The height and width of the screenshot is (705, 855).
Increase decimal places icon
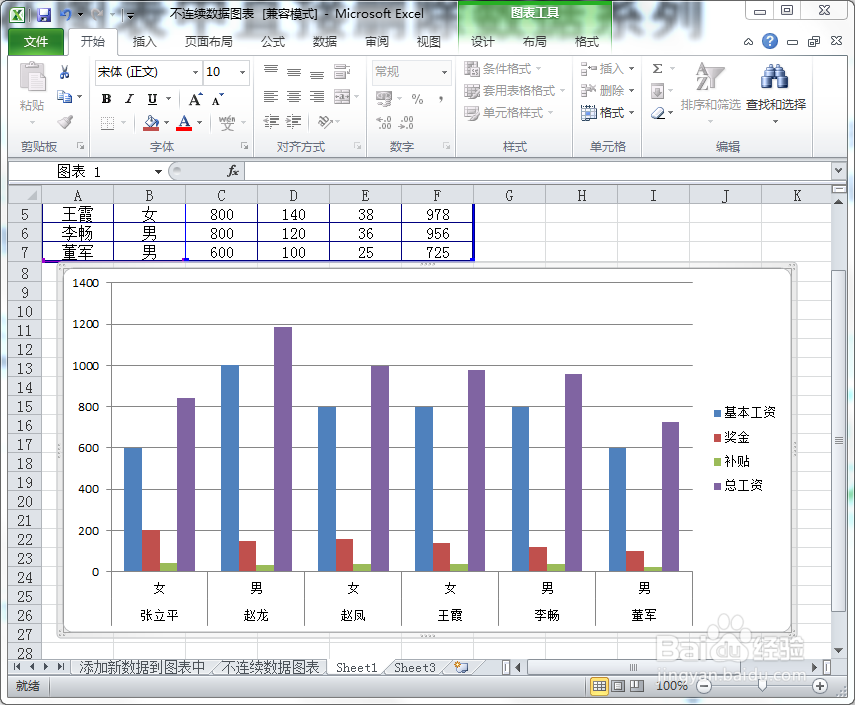384,122
